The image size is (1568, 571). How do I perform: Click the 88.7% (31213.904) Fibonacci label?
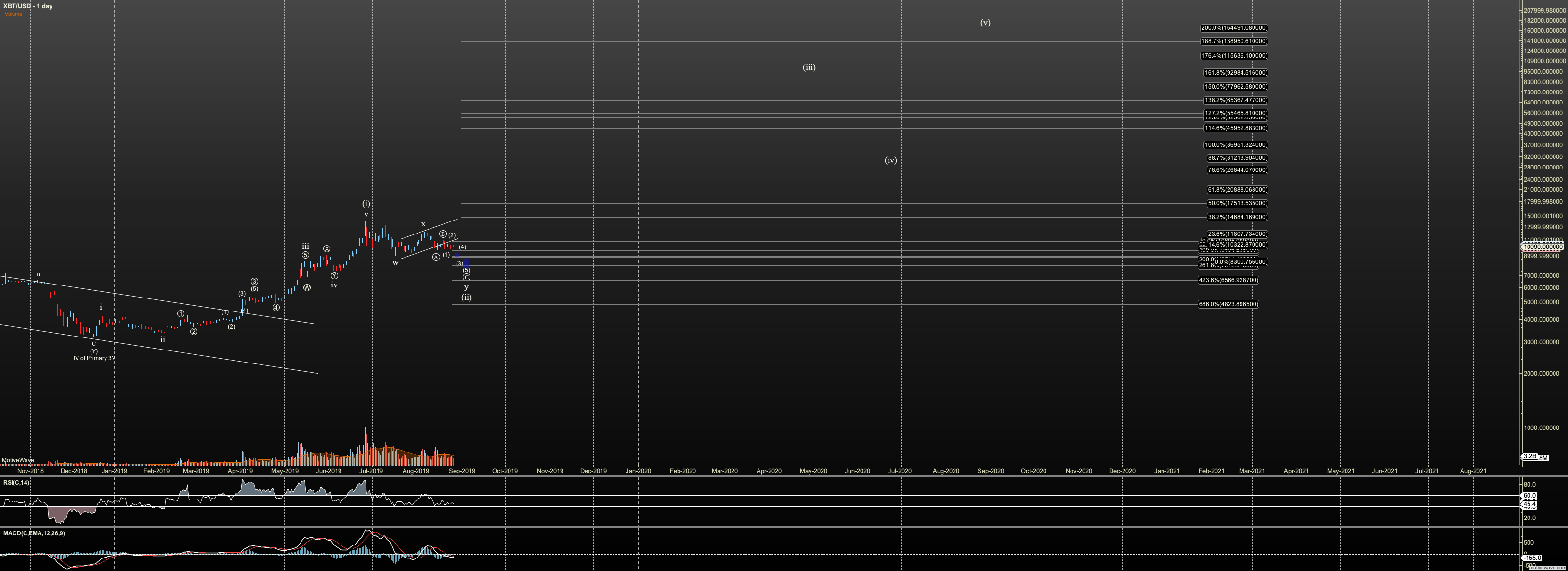coord(1238,157)
